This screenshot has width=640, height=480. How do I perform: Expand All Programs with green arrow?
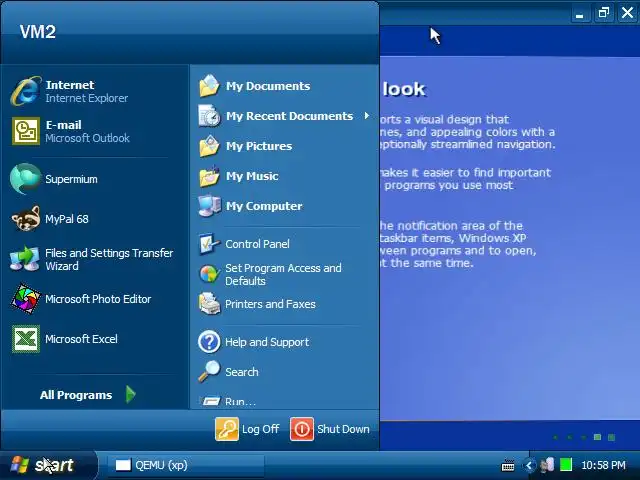[130, 394]
